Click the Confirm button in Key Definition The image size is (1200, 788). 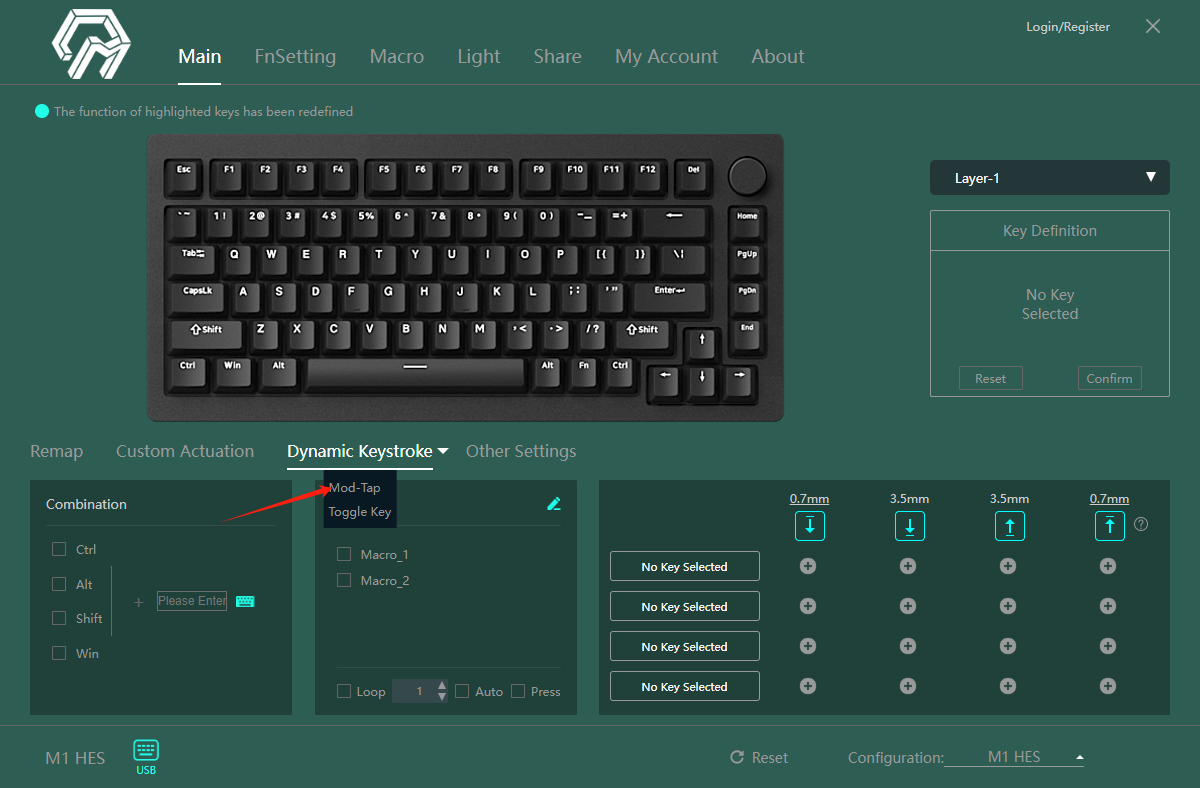point(1109,378)
